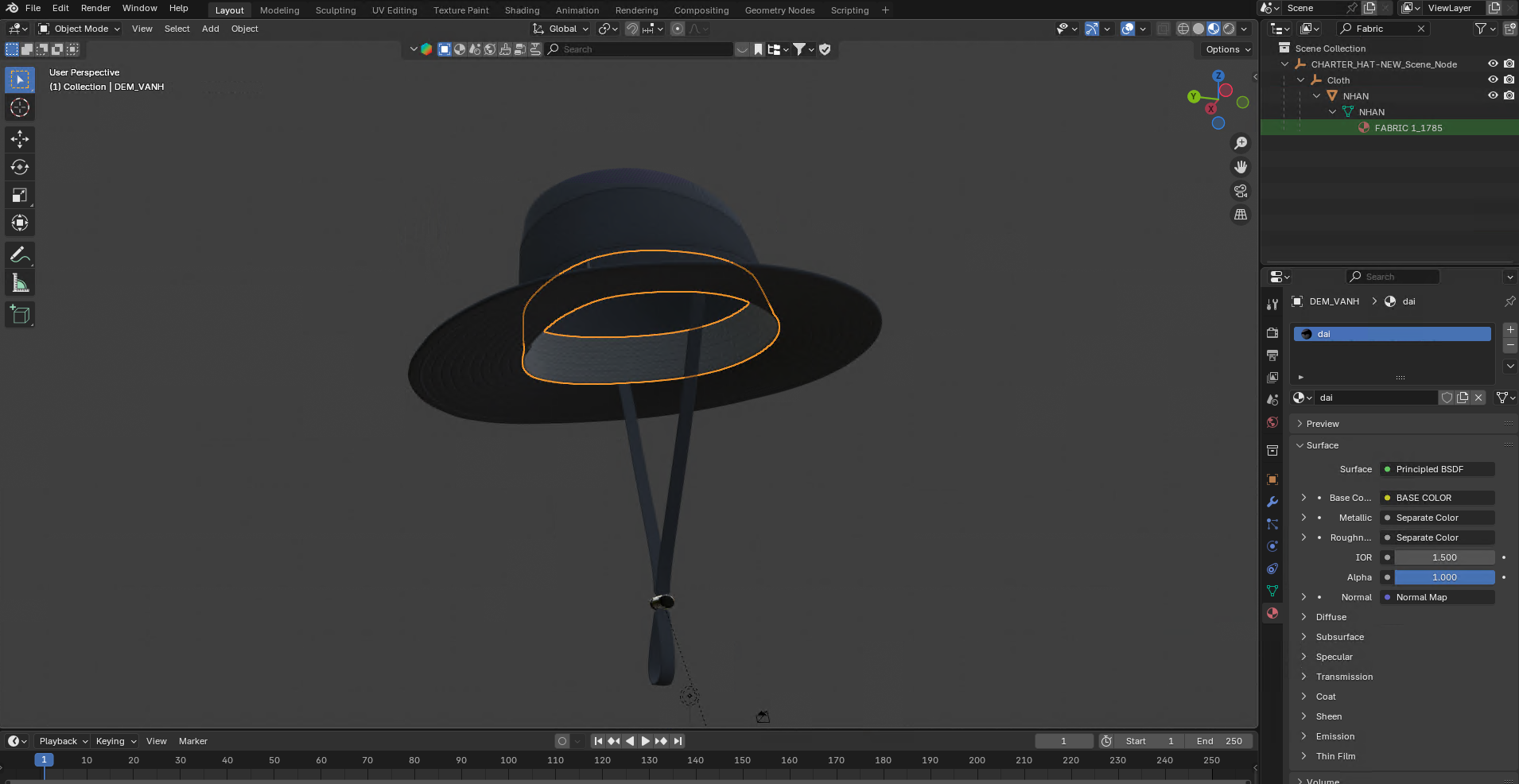Switch to the Shading workspace tab
The width and height of the screenshot is (1519, 784).
tap(522, 10)
